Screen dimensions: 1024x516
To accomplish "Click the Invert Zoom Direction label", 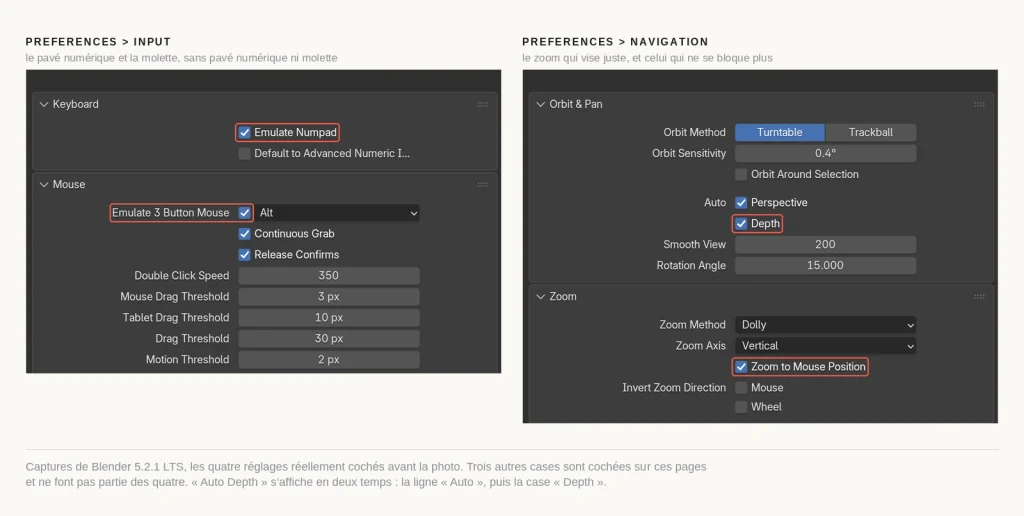I will click(x=674, y=387).
